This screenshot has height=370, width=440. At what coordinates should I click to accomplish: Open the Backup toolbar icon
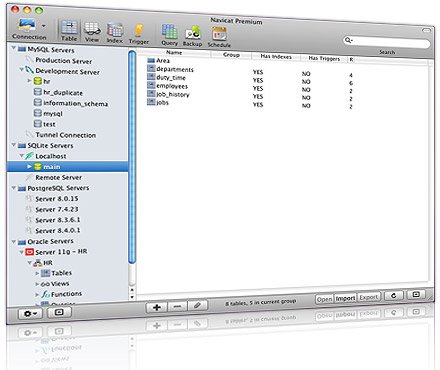[192, 36]
